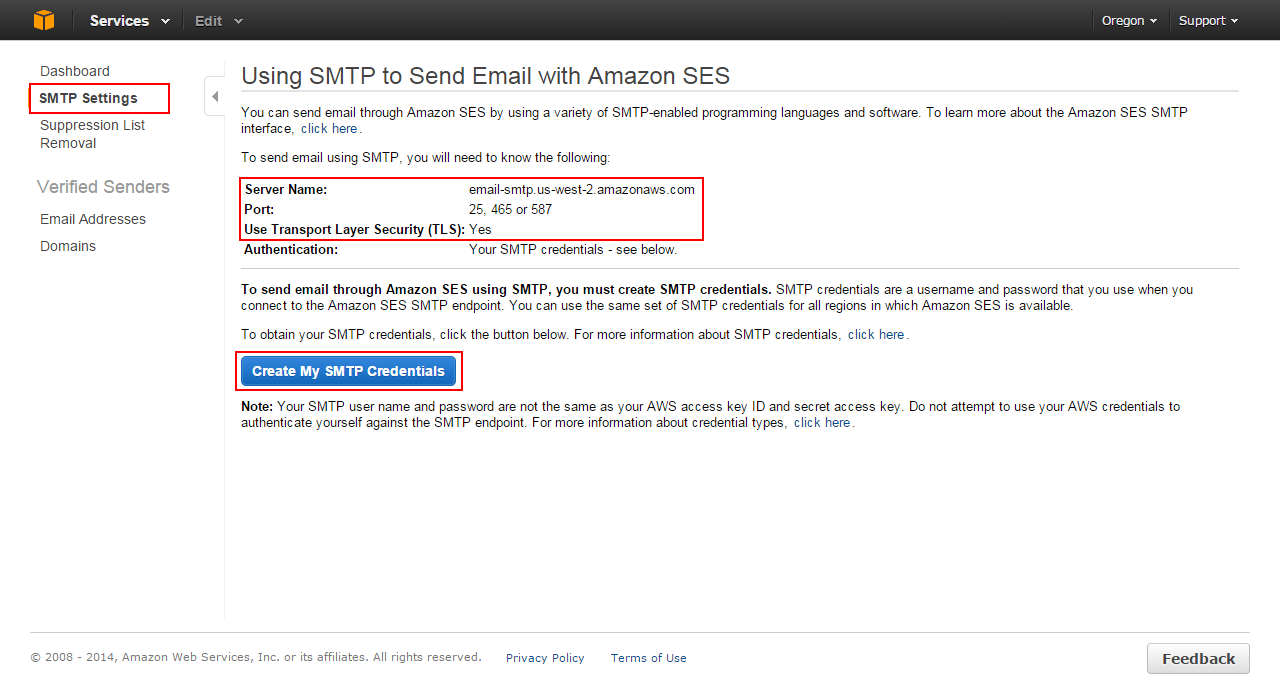
Task: Expand the Edit dropdown menu
Action: (x=218, y=20)
